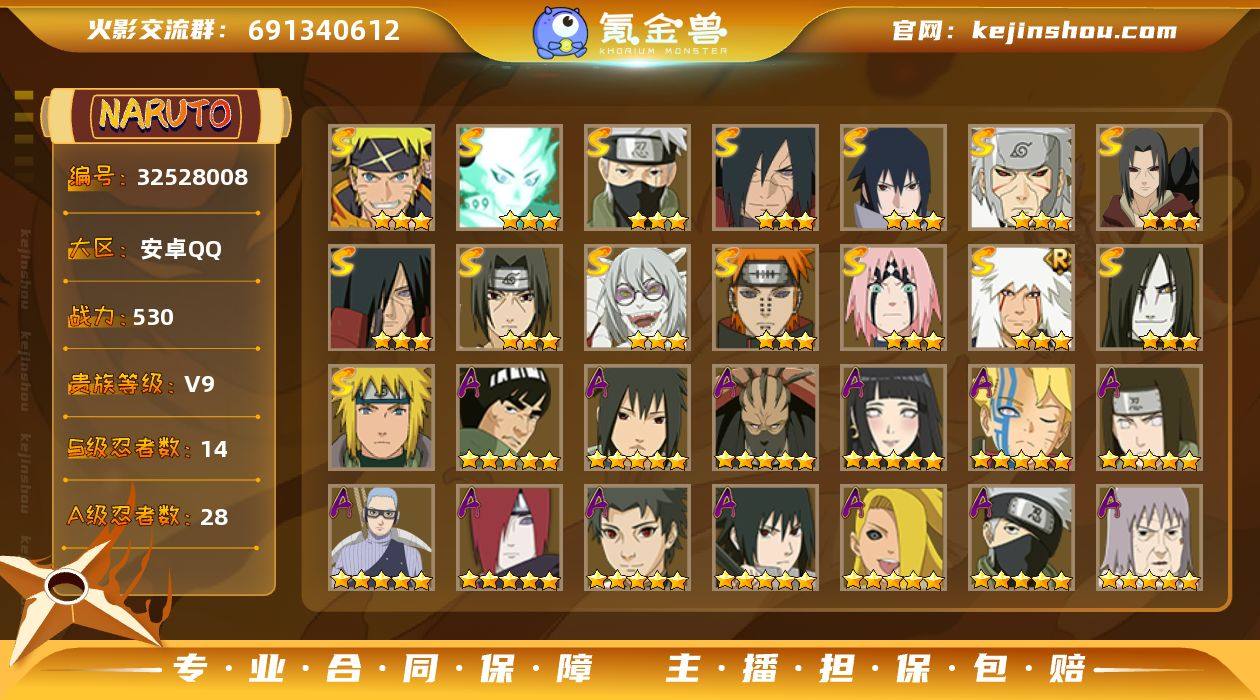This screenshot has height=700, width=1260.
Task: Choose the blonde Deidara A-rank card
Action: tap(893, 538)
